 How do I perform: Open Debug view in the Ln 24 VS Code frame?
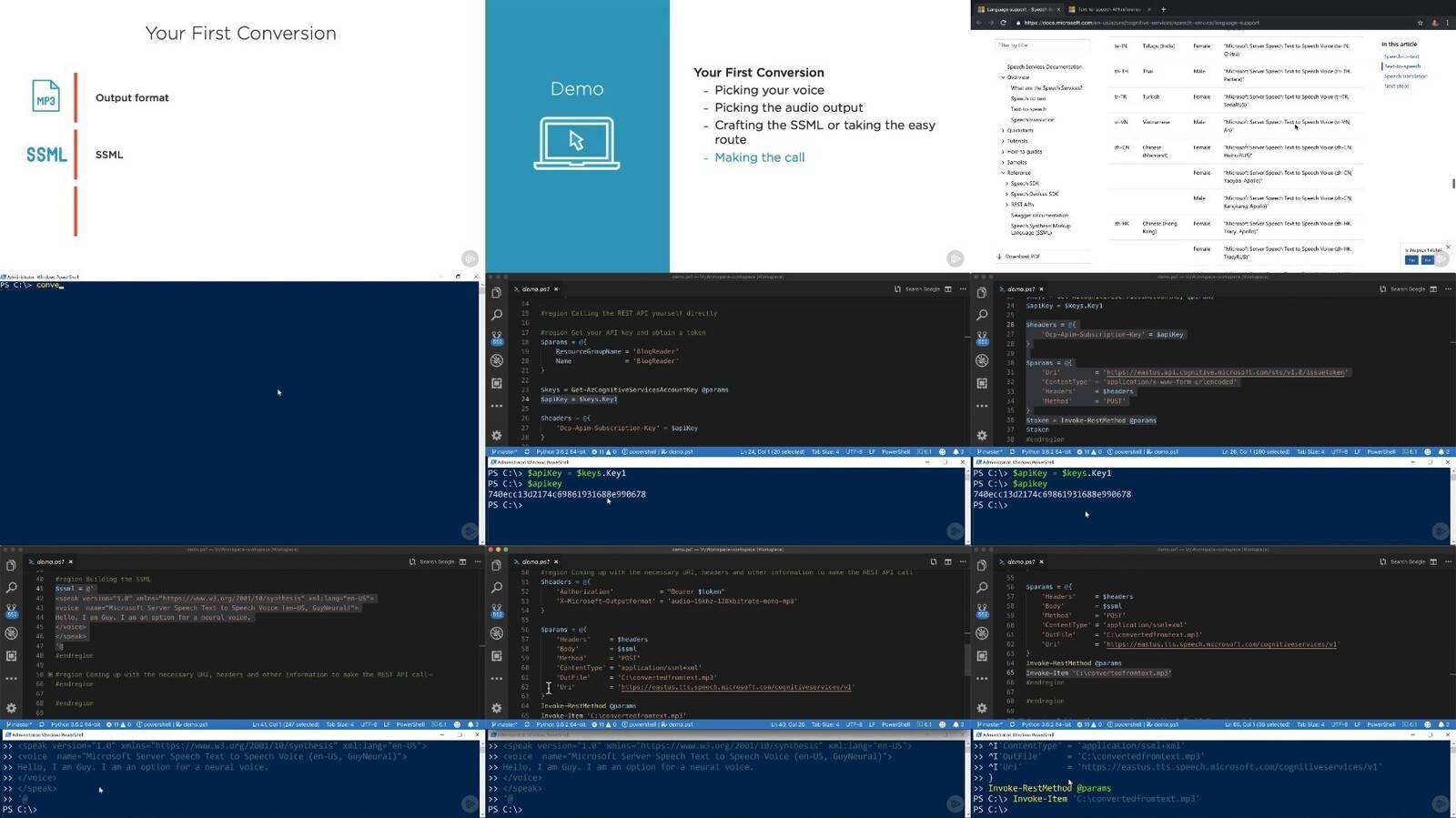coord(496,361)
